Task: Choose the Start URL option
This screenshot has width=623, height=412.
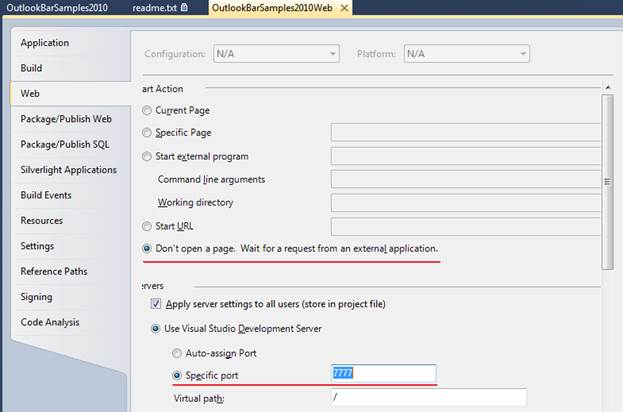Action: (148, 226)
